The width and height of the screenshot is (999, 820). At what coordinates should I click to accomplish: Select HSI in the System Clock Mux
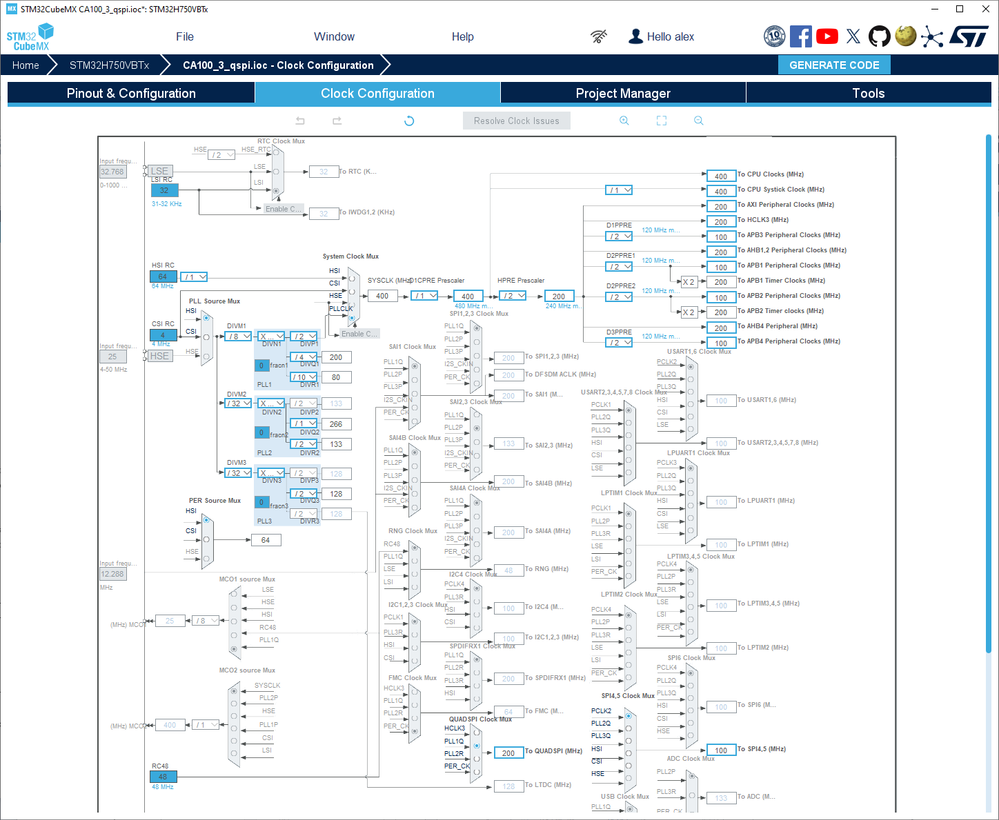point(352,278)
